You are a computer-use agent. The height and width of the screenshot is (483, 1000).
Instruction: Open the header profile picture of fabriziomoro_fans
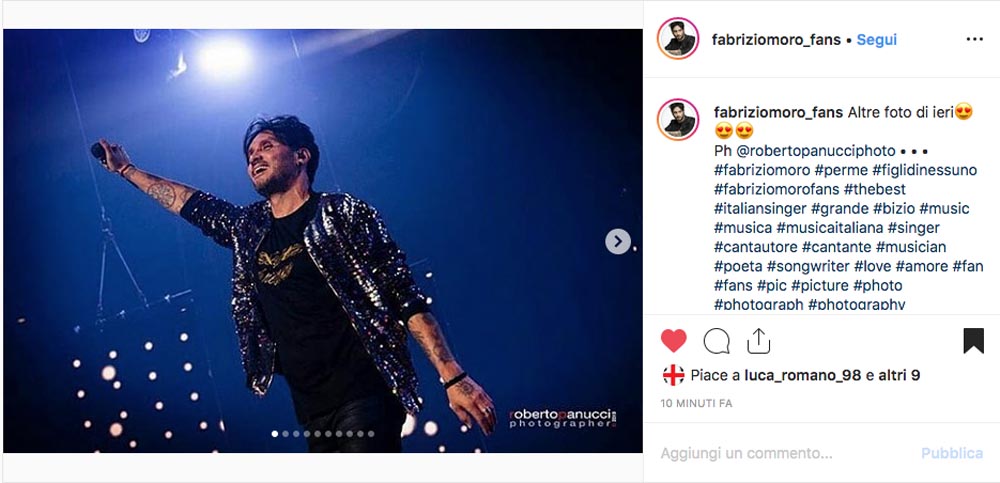[x=678, y=38]
